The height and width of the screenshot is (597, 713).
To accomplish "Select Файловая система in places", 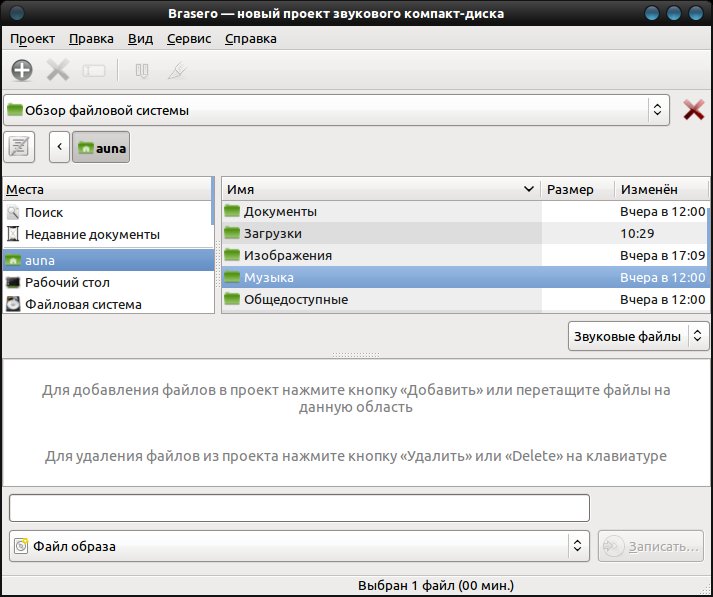I will (108, 304).
